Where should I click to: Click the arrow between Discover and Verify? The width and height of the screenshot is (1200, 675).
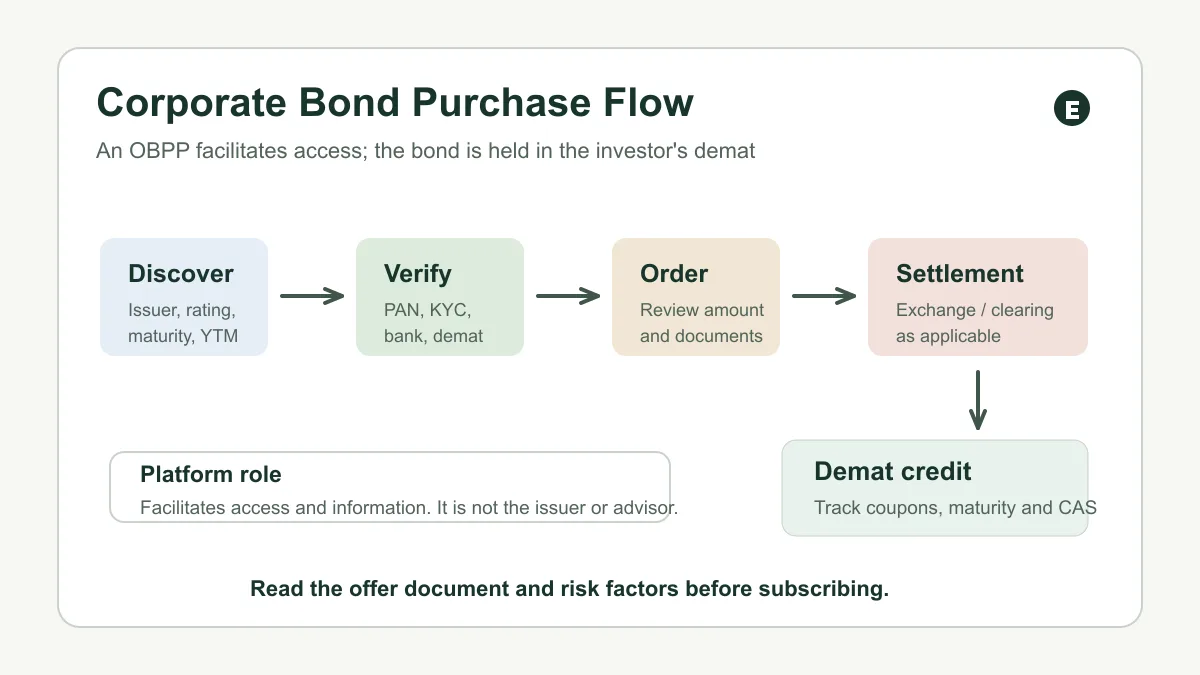312,296
